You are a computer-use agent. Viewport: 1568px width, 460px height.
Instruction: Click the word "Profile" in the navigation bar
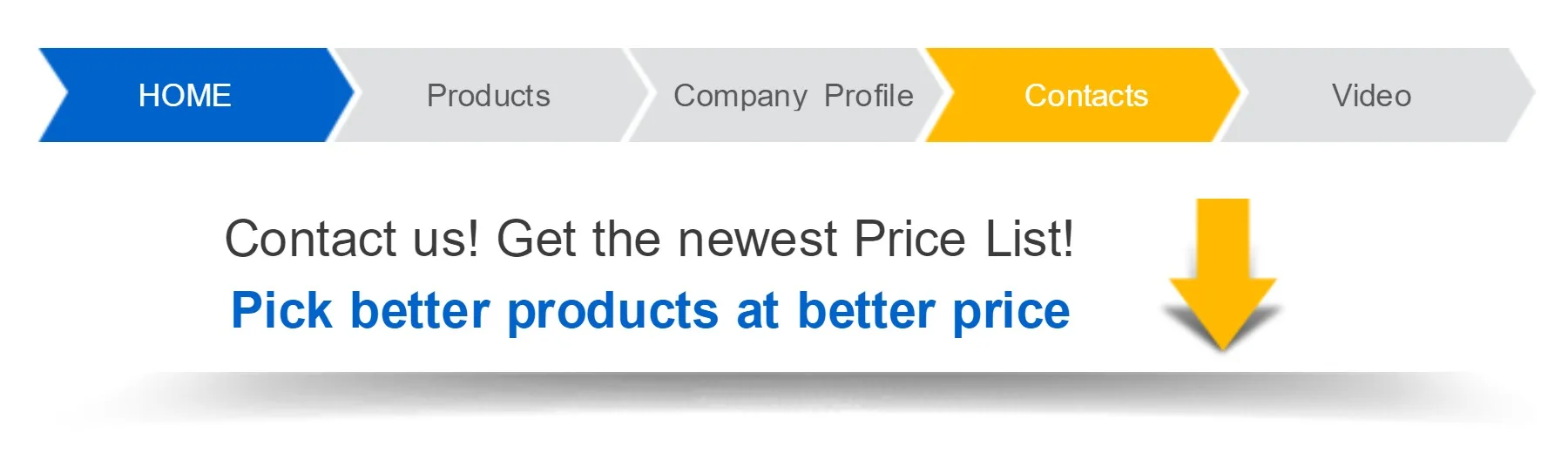coord(868,95)
